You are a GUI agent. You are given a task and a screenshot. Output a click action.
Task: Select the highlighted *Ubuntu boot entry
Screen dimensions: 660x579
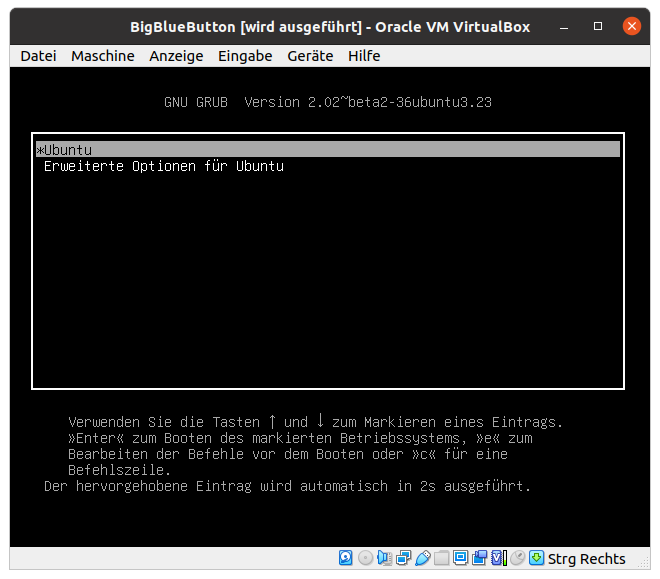click(328, 149)
